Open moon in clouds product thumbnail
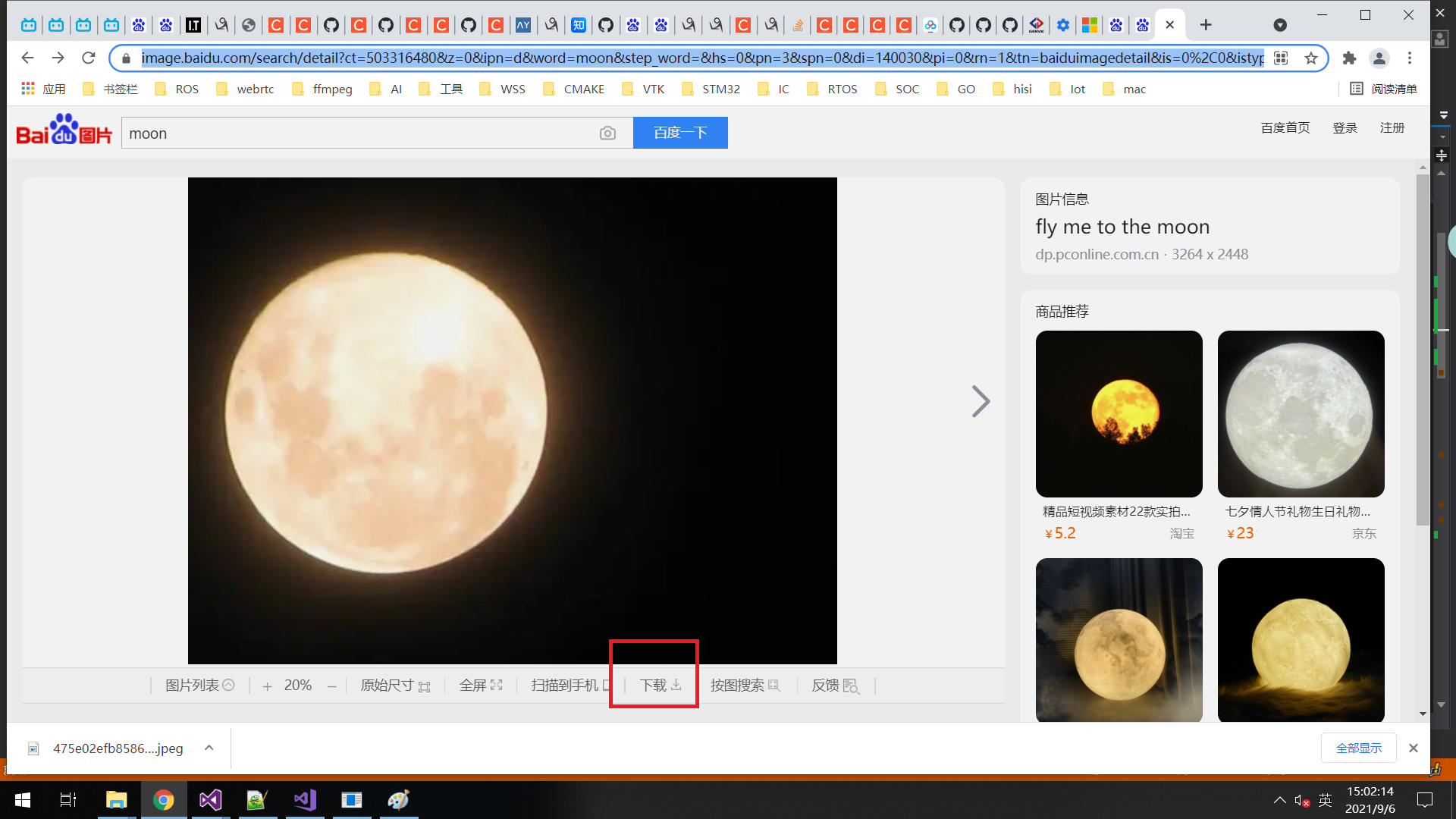 [1119, 640]
